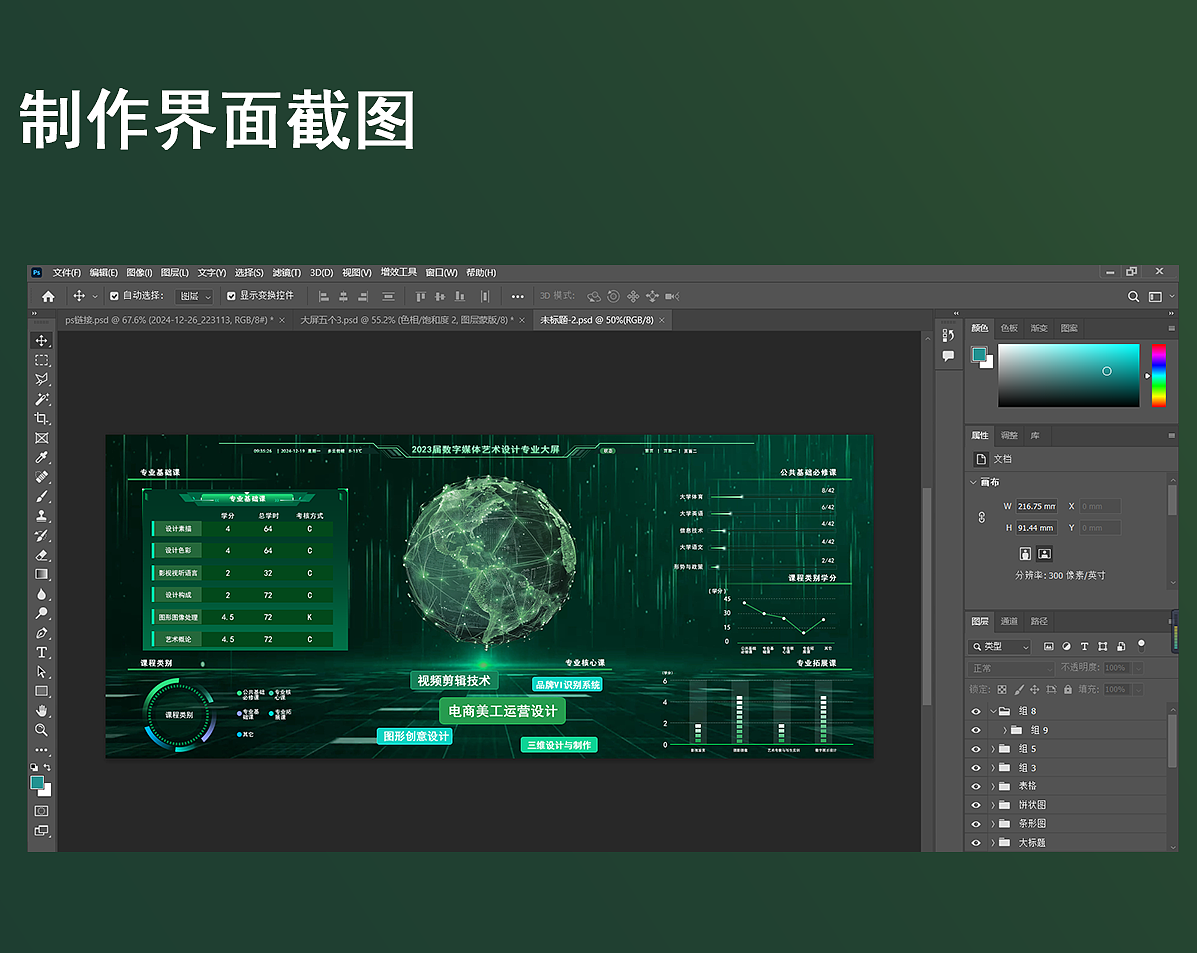1197x953 pixels.
Task: Open the blend mode dropdown showing 正常
Action: (x=1011, y=668)
